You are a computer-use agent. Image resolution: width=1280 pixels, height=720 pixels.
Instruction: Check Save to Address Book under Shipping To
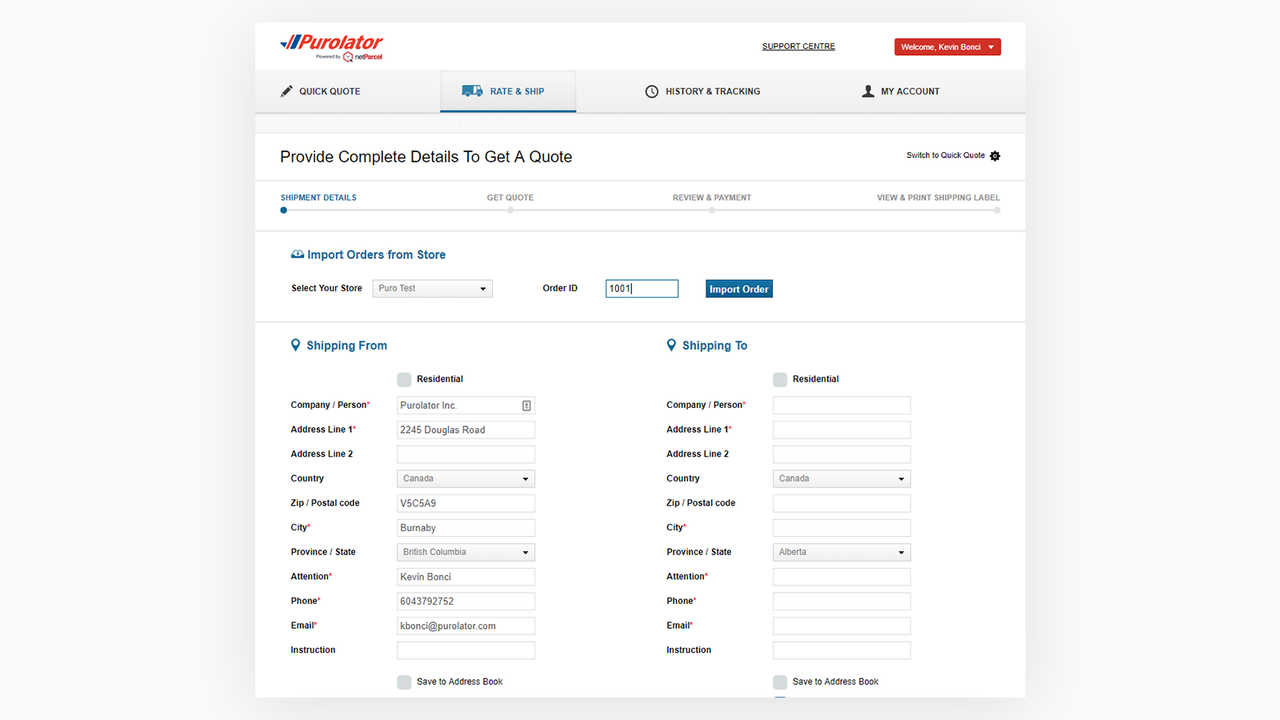coord(780,682)
